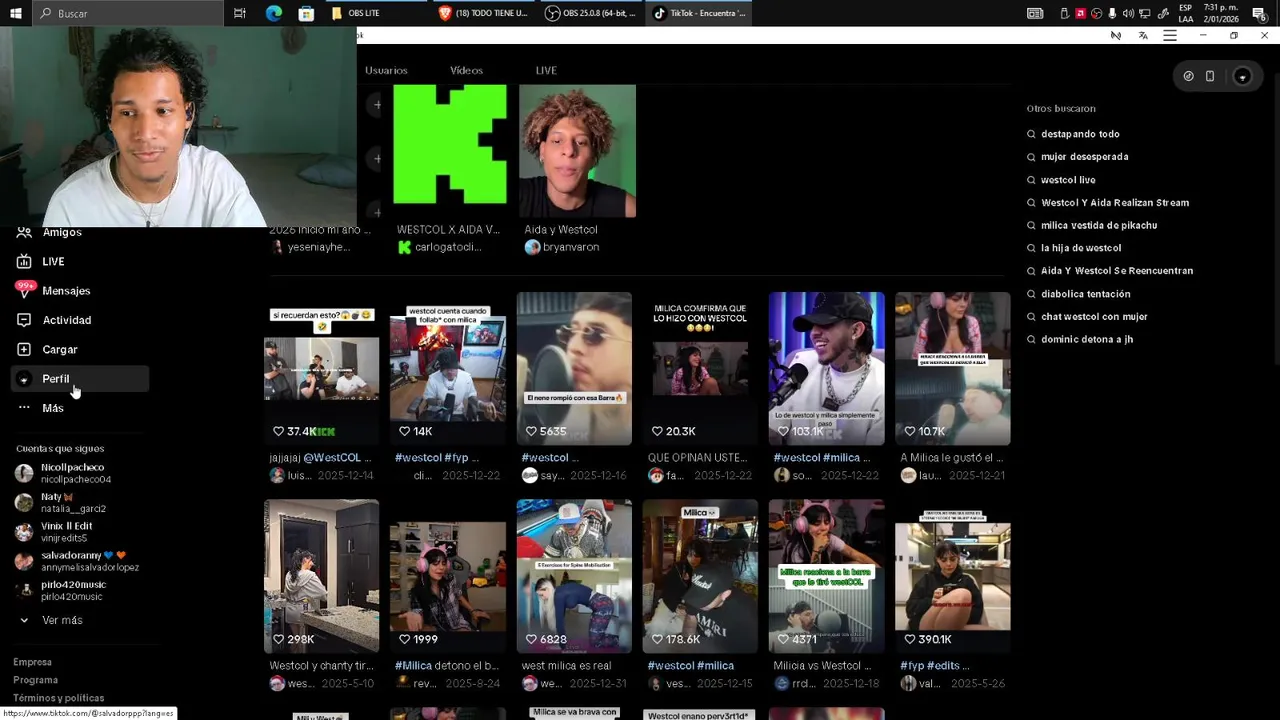Click the crossed-out N icon in title bar
The width and height of the screenshot is (1280, 720).
(x=1116, y=35)
